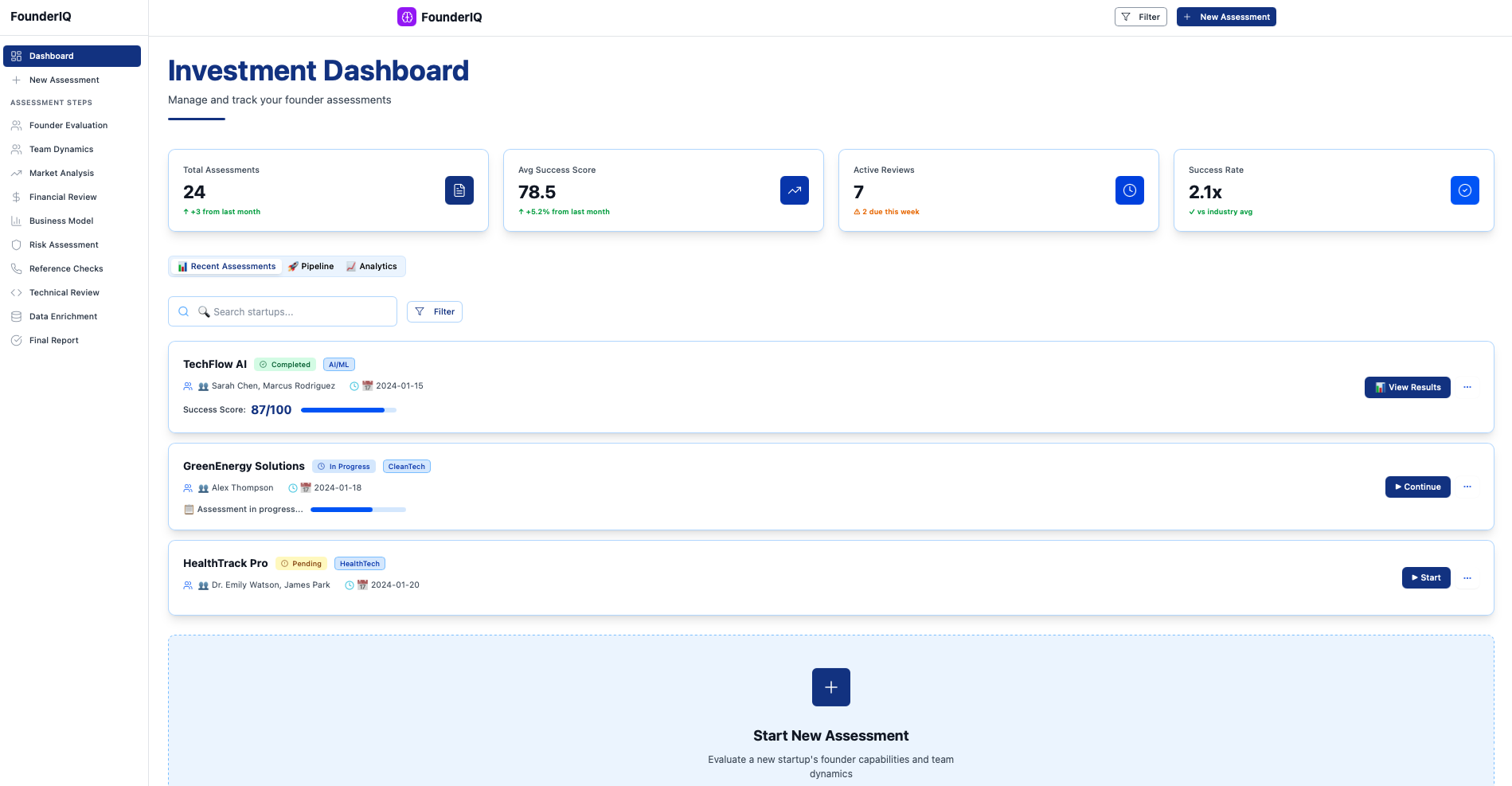Viewport: 1512px width, 786px height.
Task: Switch to the Pipeline tab
Action: (311, 266)
